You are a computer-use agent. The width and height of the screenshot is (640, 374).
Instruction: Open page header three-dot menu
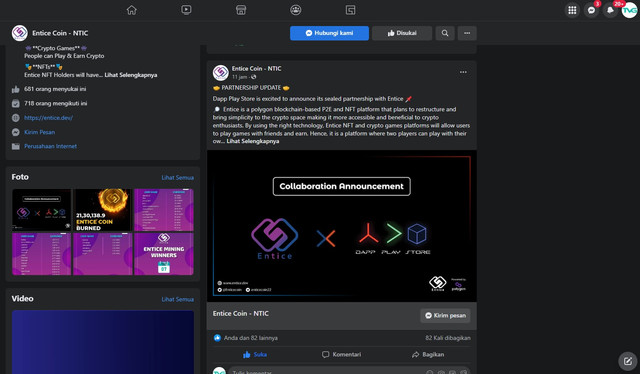pos(467,33)
